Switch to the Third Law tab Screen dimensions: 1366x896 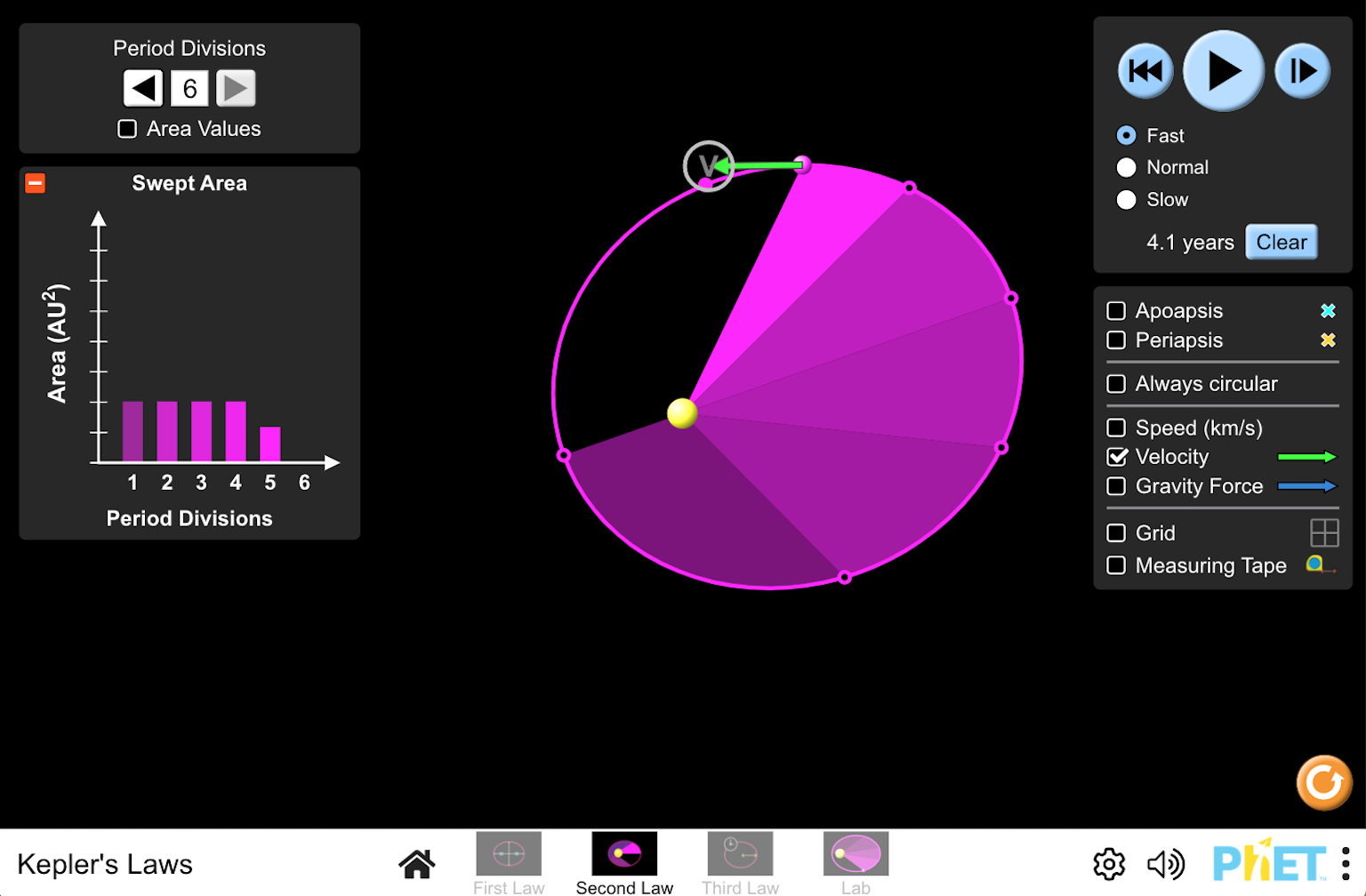[740, 852]
